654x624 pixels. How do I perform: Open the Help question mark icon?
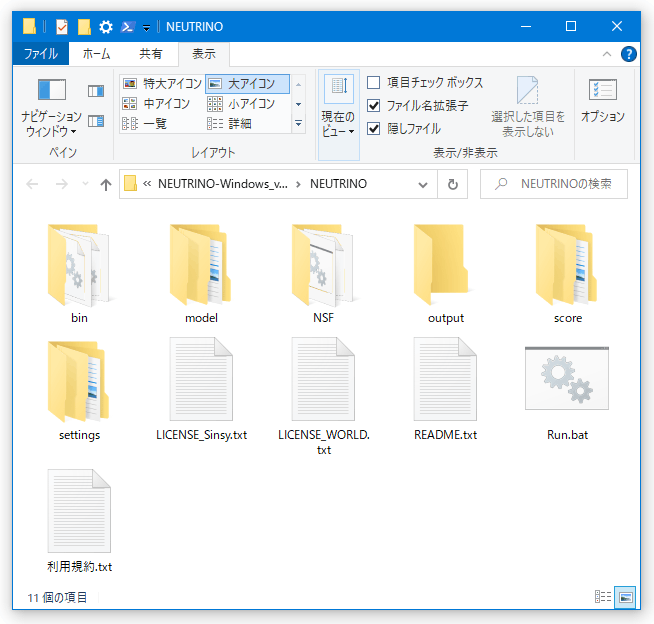tap(629, 54)
